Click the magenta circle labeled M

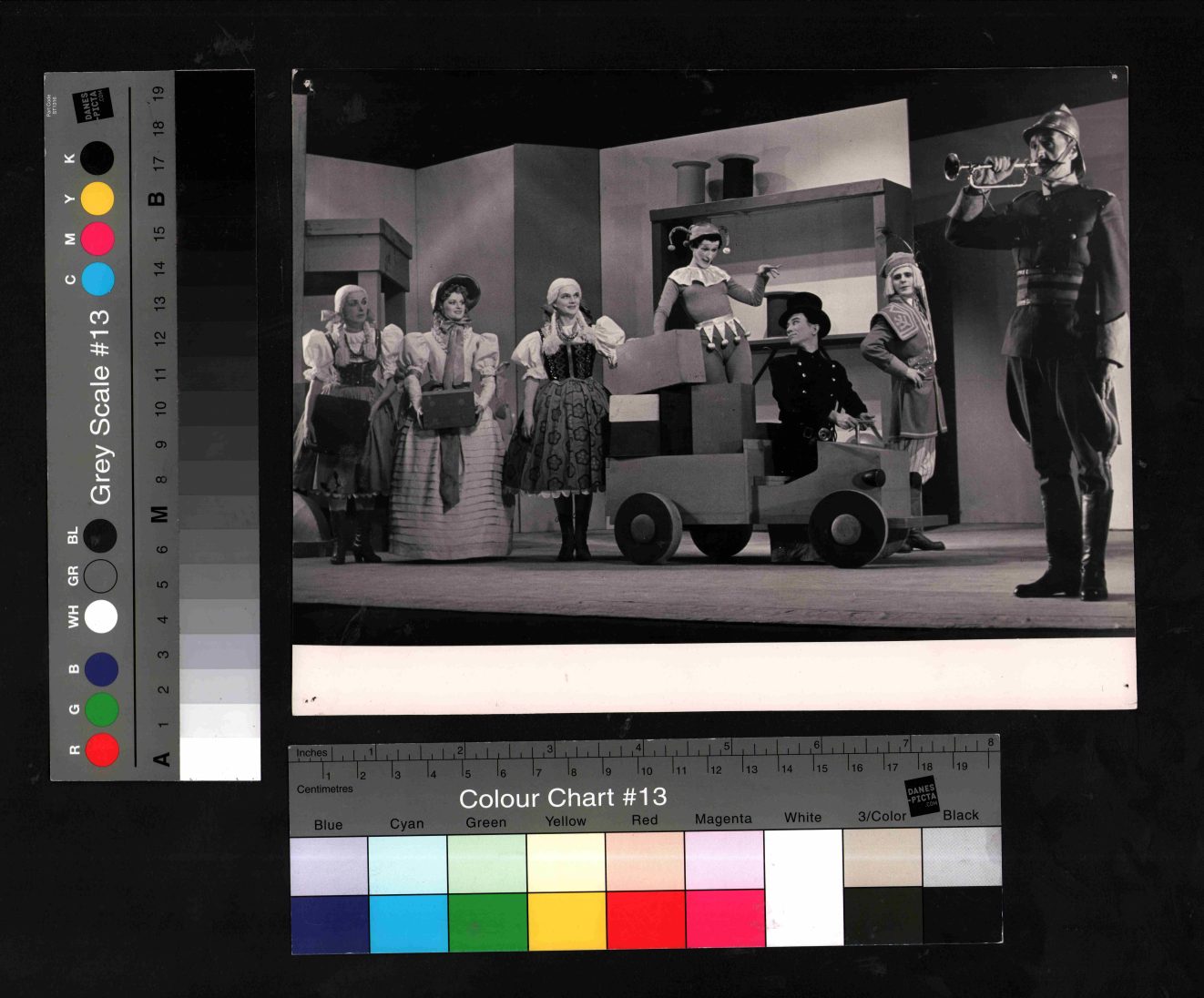point(97,239)
